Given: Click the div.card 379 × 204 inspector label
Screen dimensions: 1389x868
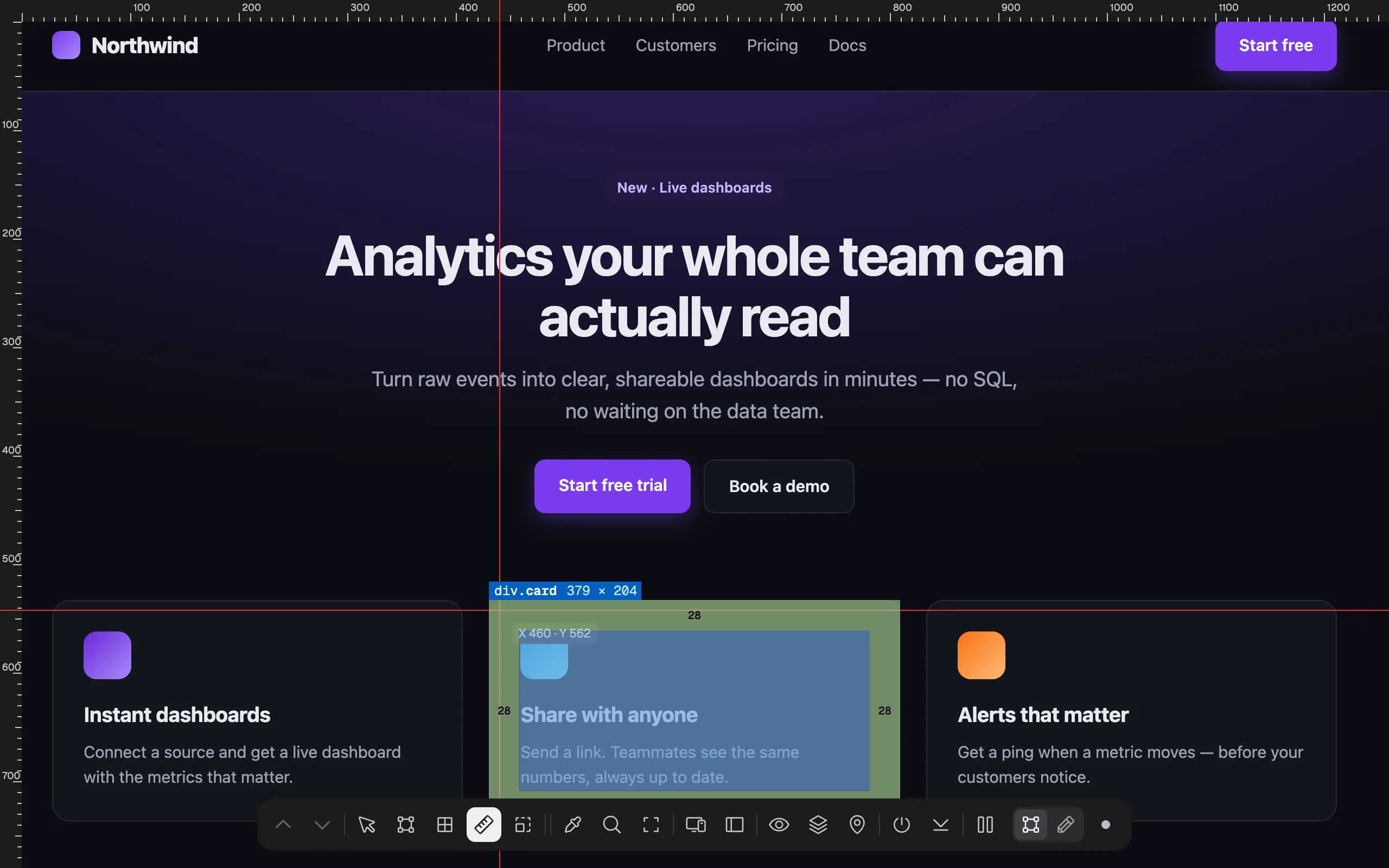Looking at the screenshot, I should [565, 591].
